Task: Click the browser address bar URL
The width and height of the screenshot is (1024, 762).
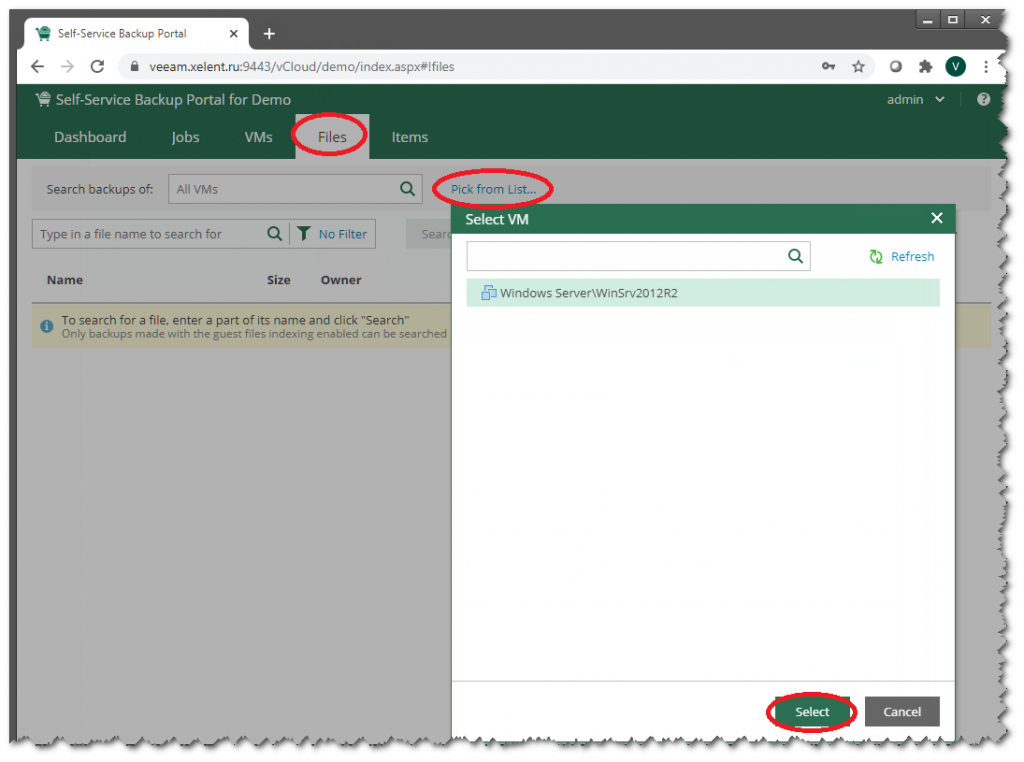Action: tap(301, 67)
